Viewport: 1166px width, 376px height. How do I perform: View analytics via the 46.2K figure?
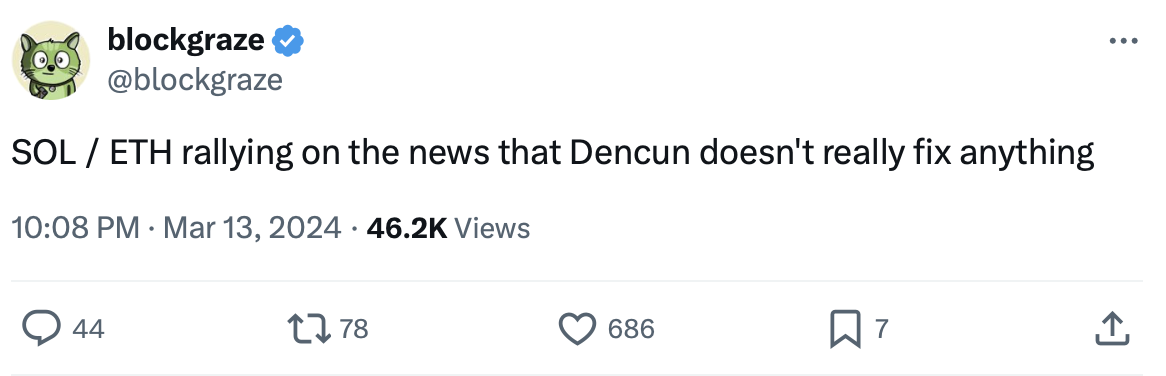pyautogui.click(x=407, y=227)
